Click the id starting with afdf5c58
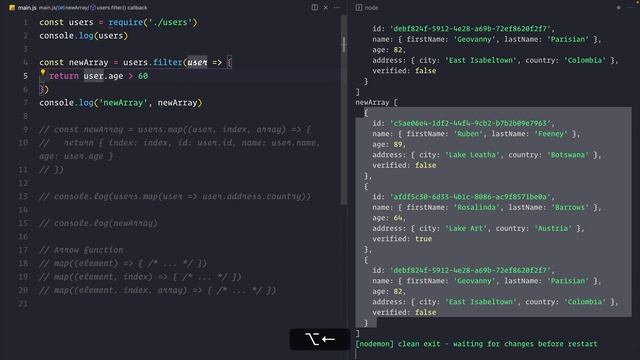 pyautogui.click(x=471, y=197)
